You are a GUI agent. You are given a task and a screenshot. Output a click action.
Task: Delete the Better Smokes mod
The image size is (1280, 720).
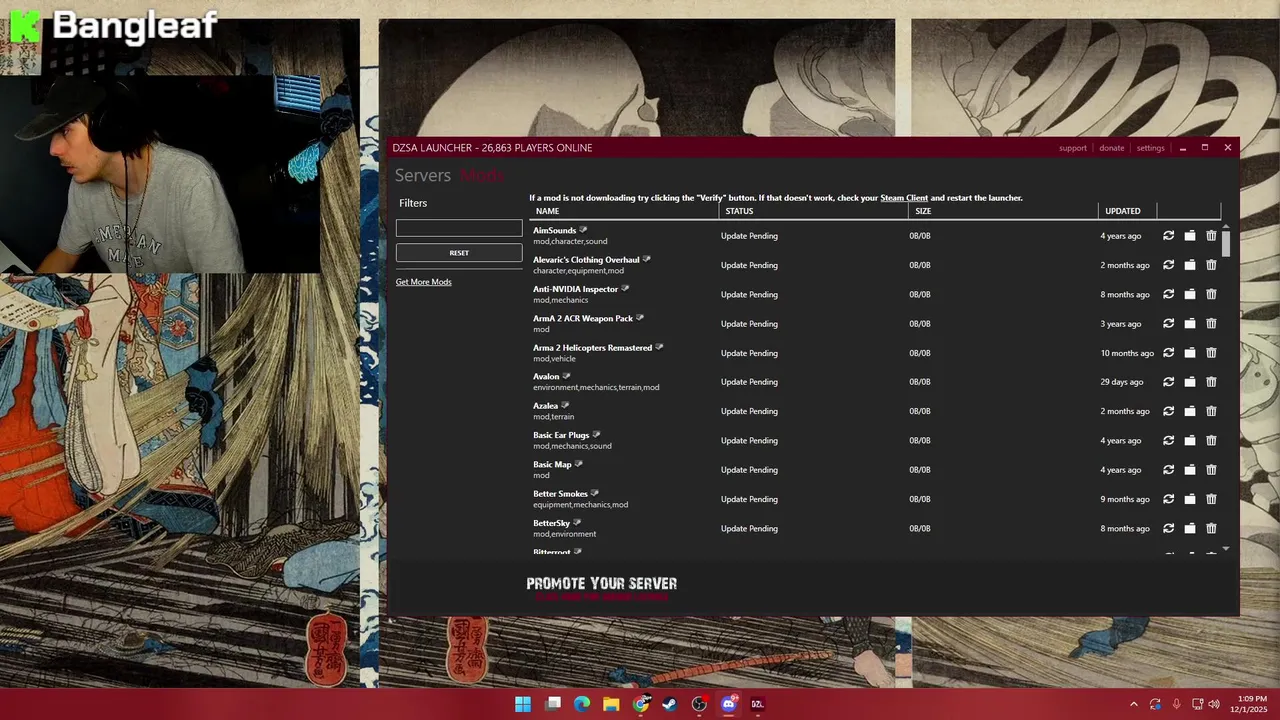(x=1211, y=499)
